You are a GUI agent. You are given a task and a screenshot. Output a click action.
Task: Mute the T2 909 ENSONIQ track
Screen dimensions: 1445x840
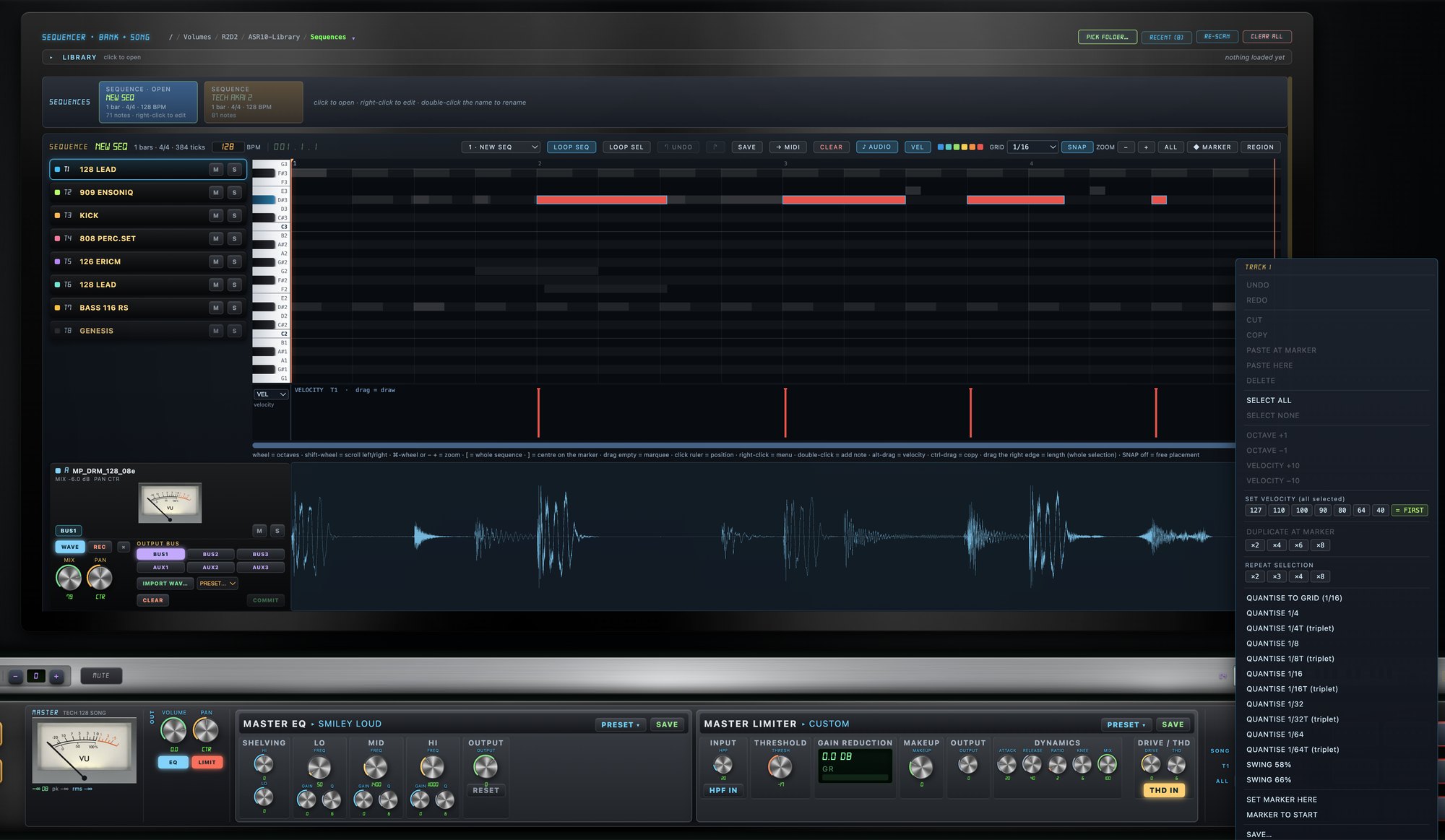pyautogui.click(x=215, y=192)
